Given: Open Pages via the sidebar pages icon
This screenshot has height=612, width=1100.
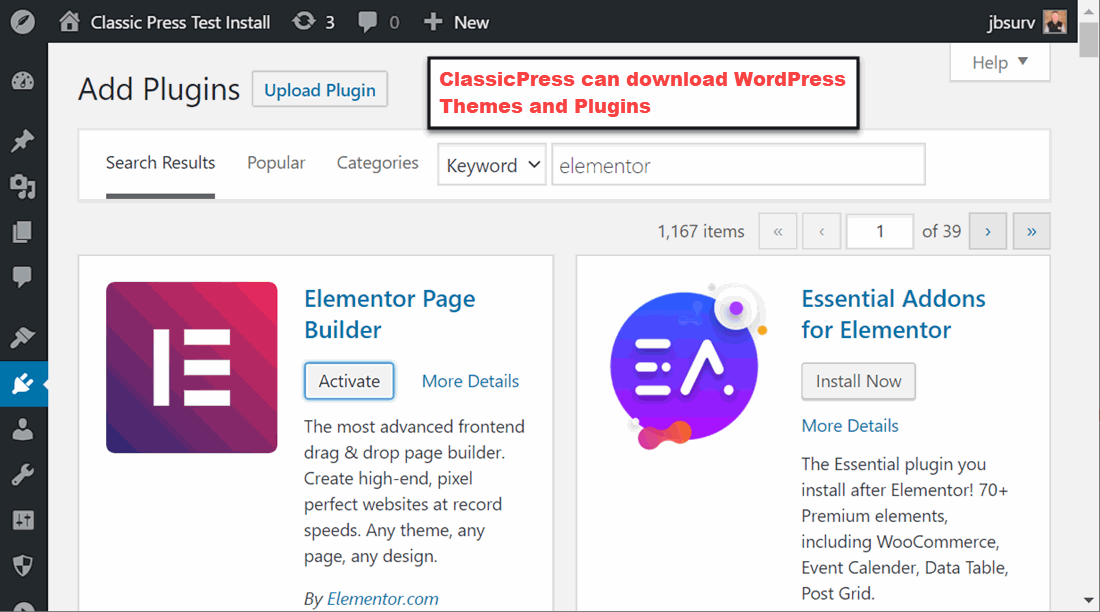Looking at the screenshot, I should coord(22,232).
